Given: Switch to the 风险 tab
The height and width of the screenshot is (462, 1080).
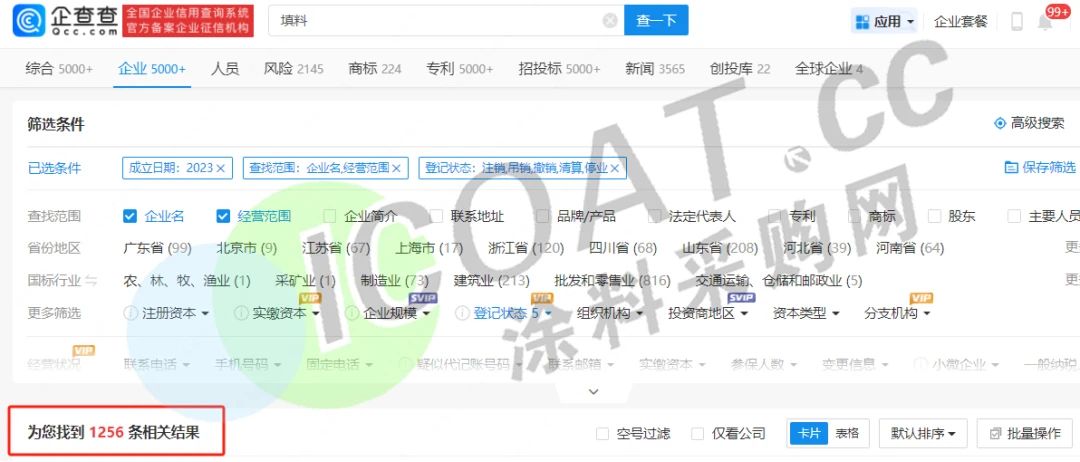Looking at the screenshot, I should tap(293, 69).
